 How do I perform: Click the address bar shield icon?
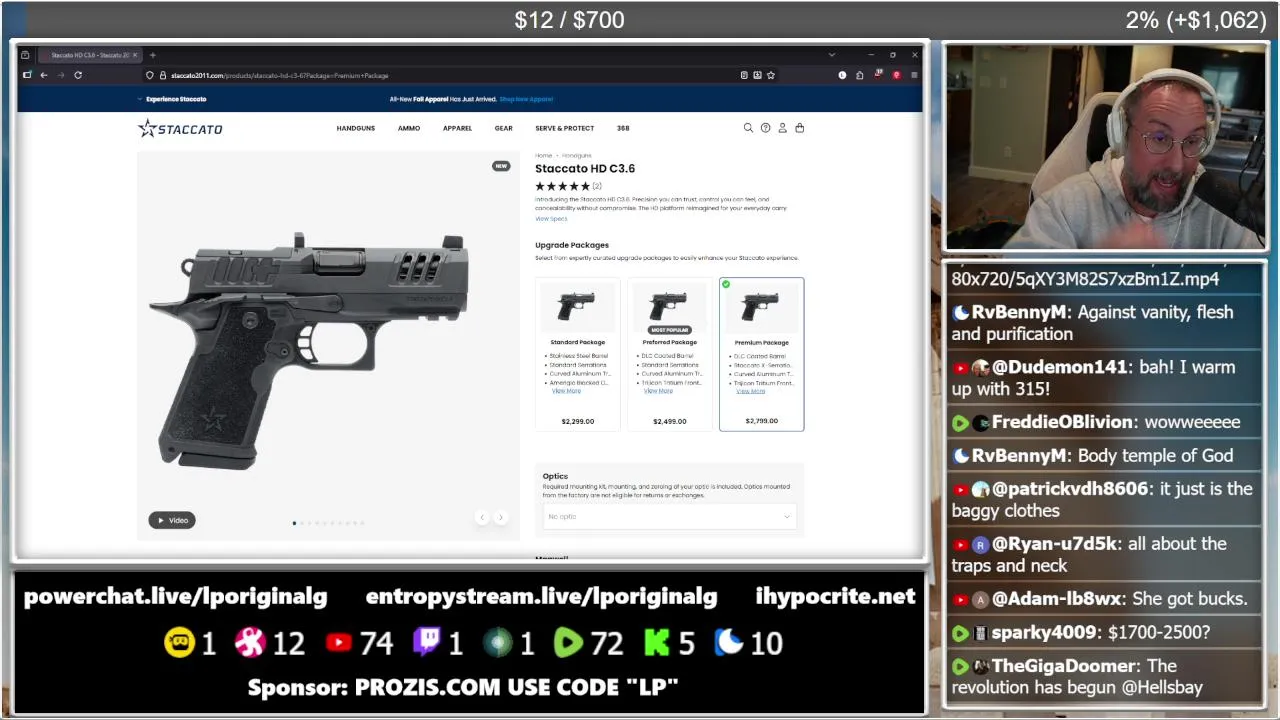point(149,75)
